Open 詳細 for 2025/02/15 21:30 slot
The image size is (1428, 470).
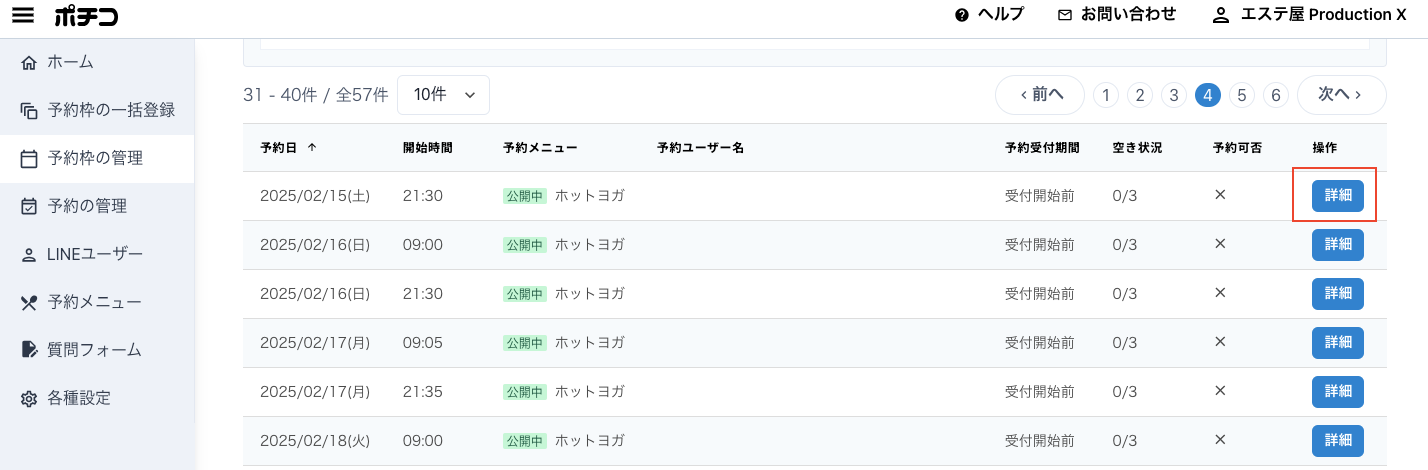(x=1338, y=196)
